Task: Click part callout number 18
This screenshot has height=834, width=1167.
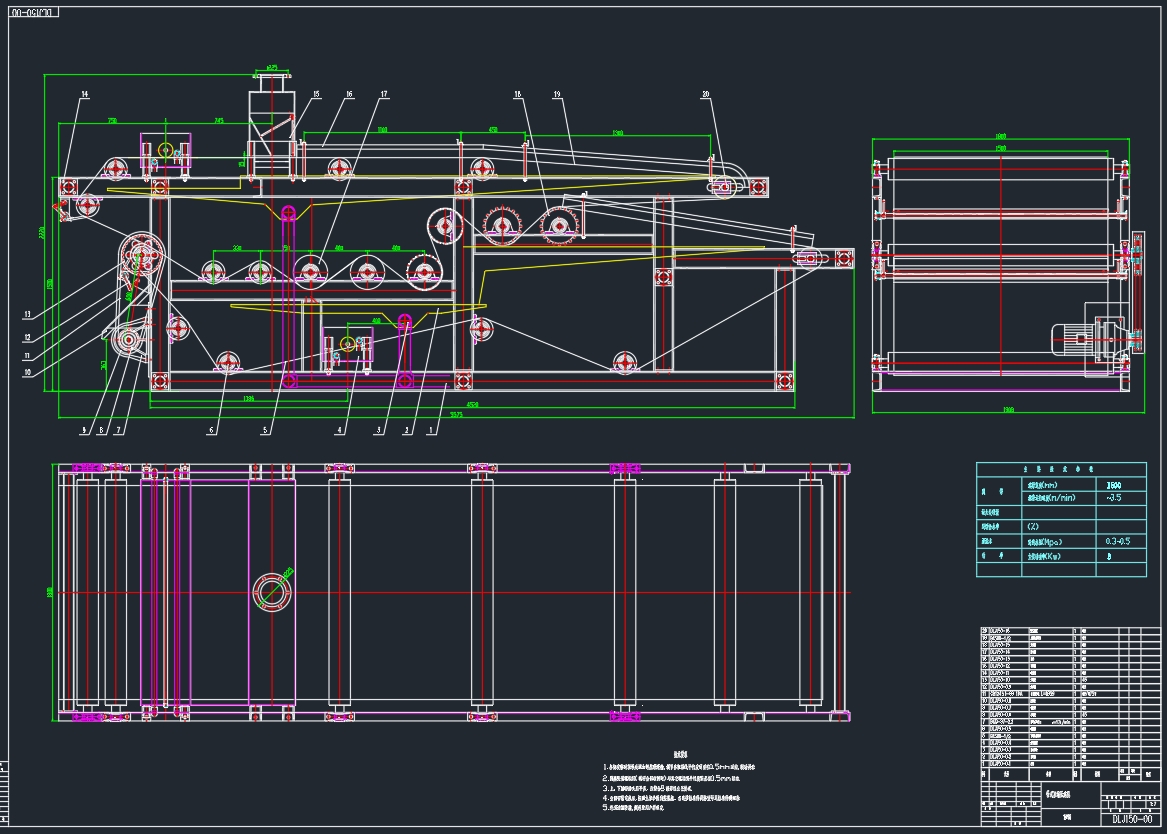Action: 517,94
